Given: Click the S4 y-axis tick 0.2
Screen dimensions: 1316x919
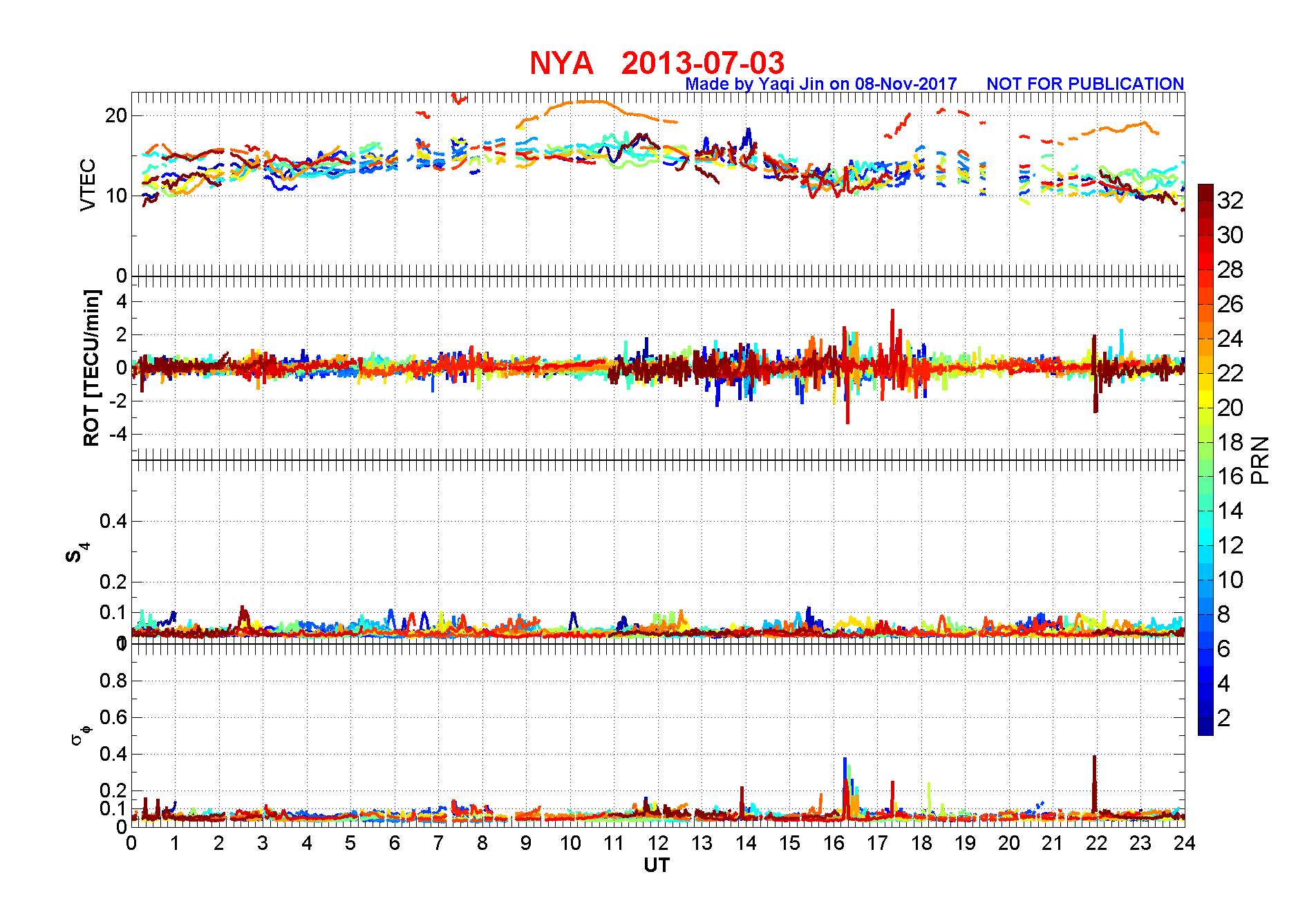Looking at the screenshot, I should tap(113, 582).
